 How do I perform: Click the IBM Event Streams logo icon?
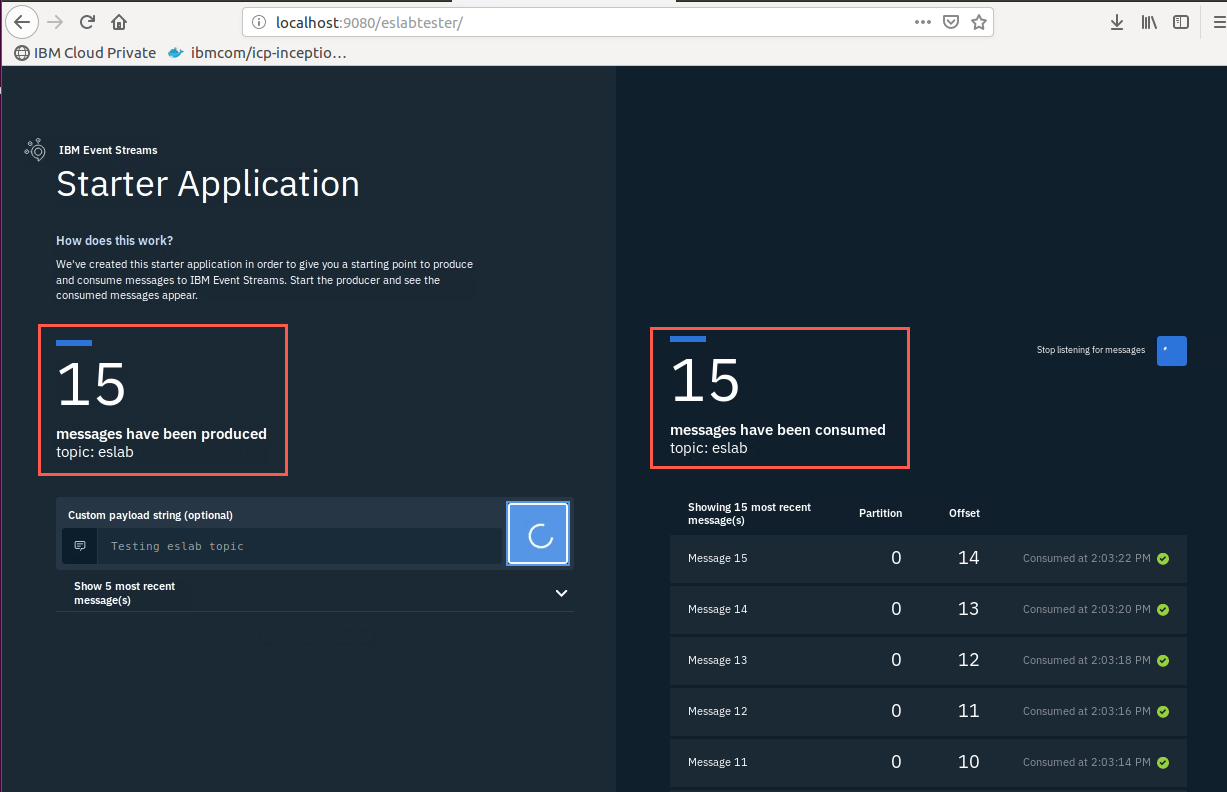tap(36, 150)
